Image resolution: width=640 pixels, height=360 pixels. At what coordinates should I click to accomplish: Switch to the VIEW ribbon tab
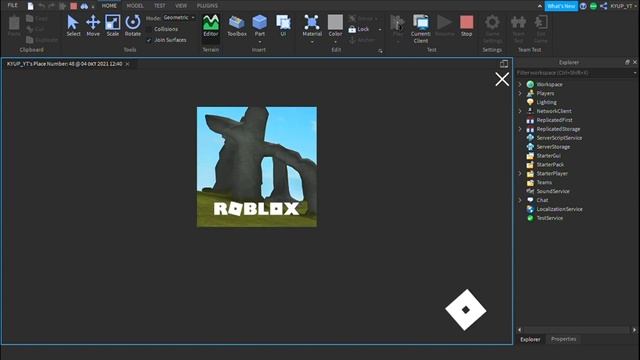pyautogui.click(x=181, y=6)
